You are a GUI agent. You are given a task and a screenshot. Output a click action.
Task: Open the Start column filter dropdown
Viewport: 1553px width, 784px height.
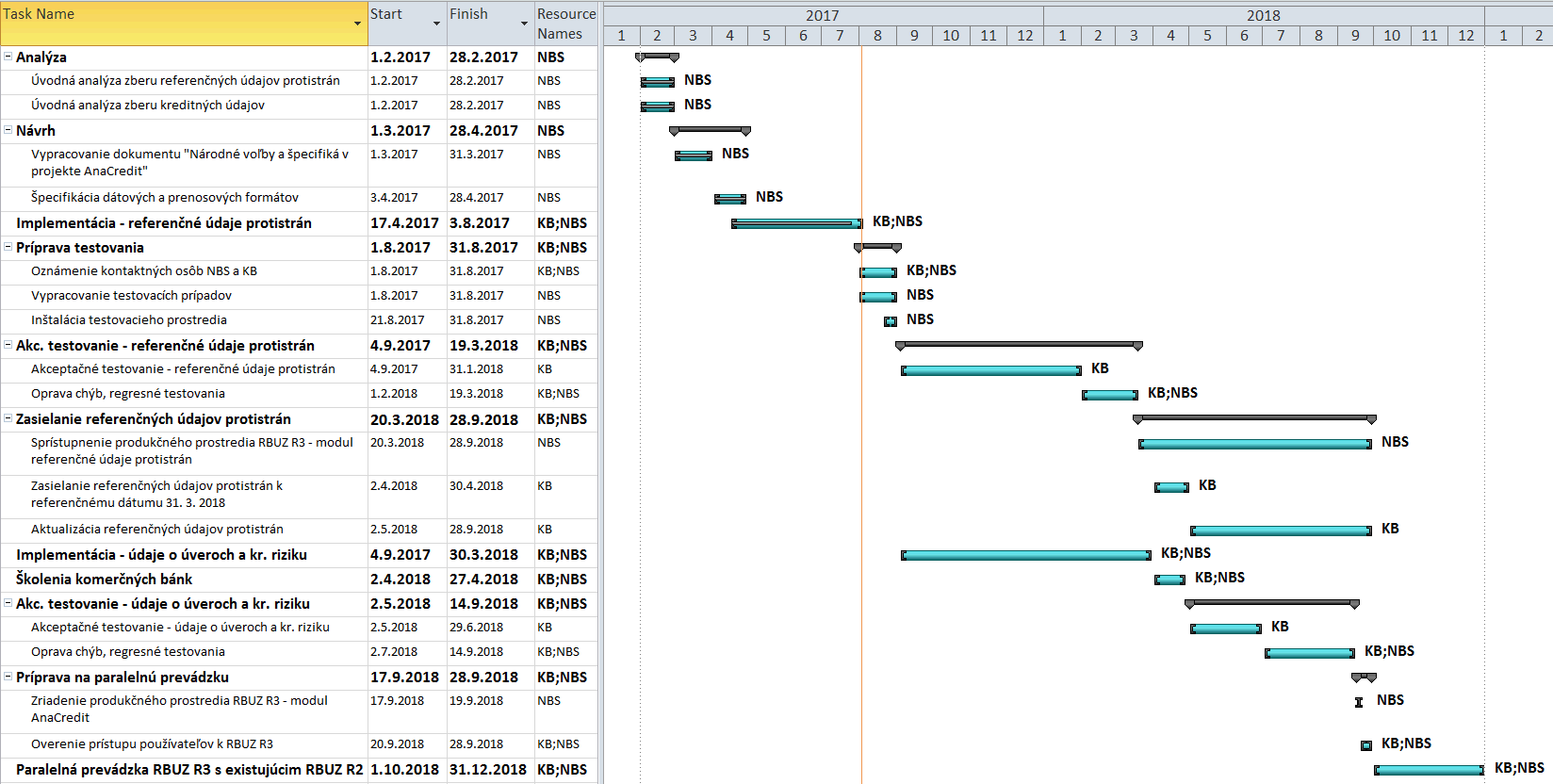point(436,24)
